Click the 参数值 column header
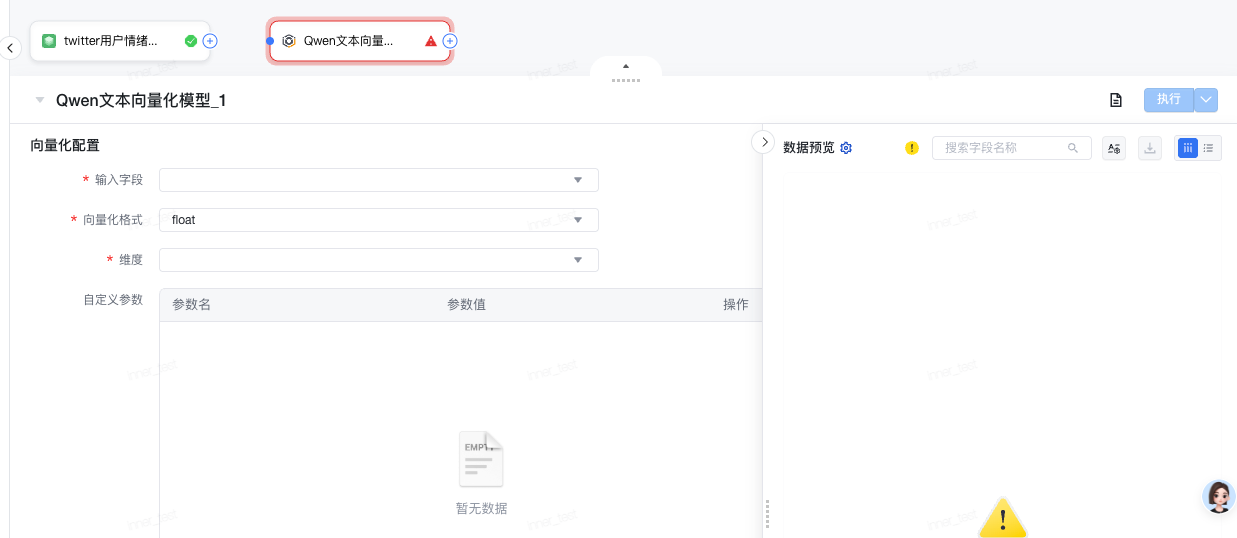This screenshot has height=538, width=1237. [x=466, y=305]
